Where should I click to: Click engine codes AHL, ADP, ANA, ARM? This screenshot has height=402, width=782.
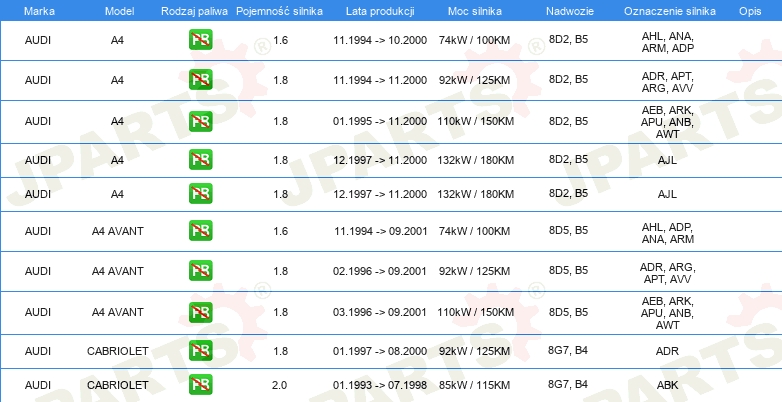[667, 233]
